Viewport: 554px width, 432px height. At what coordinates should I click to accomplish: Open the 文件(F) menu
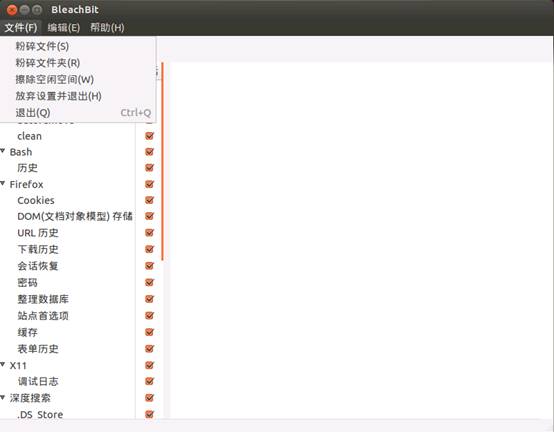[20, 28]
